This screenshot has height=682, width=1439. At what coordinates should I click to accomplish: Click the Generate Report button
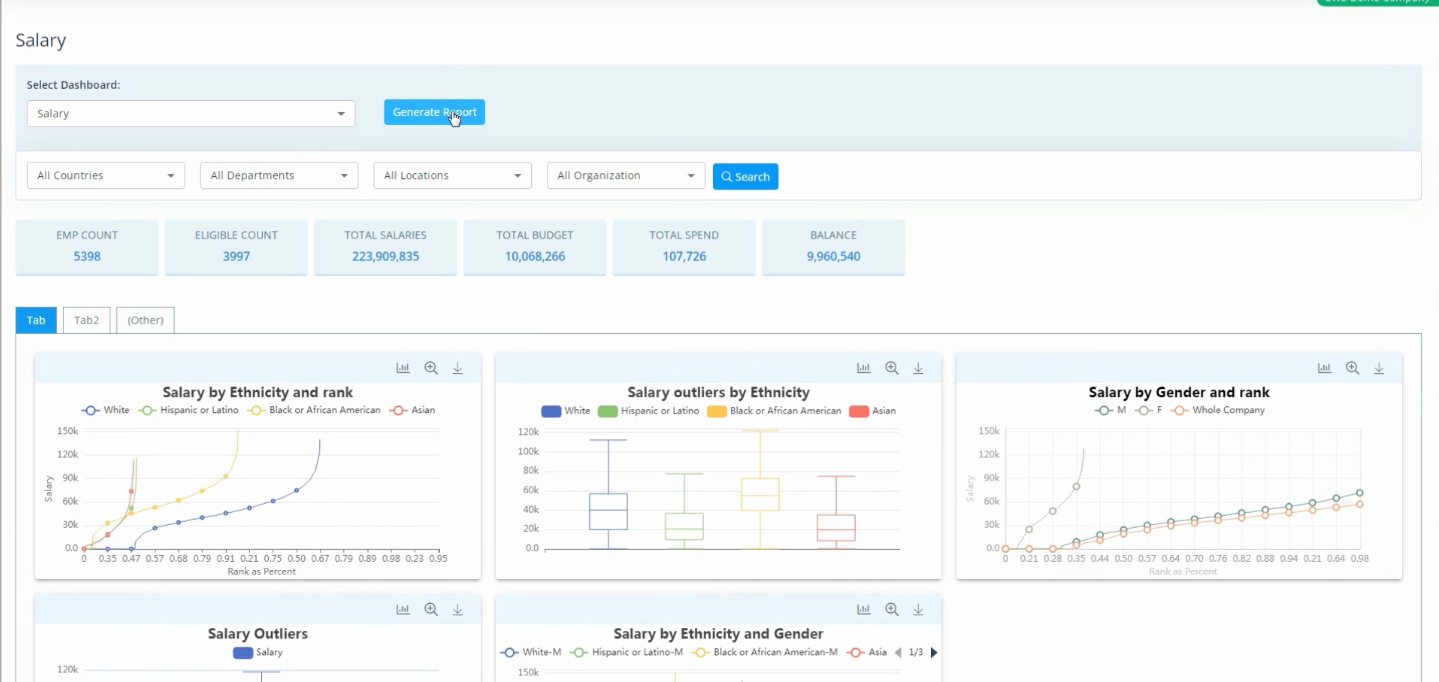coord(434,112)
